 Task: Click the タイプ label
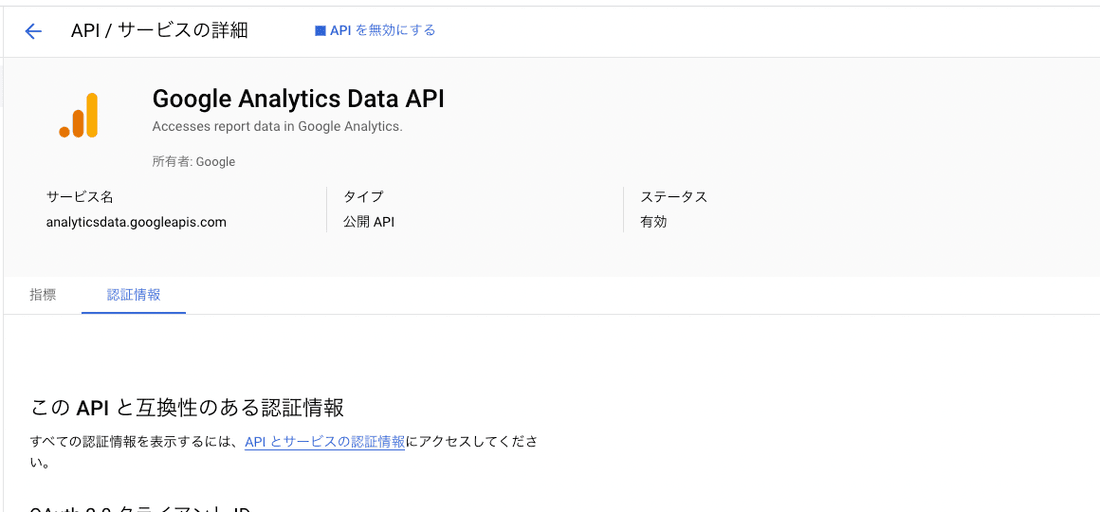[x=363, y=196]
